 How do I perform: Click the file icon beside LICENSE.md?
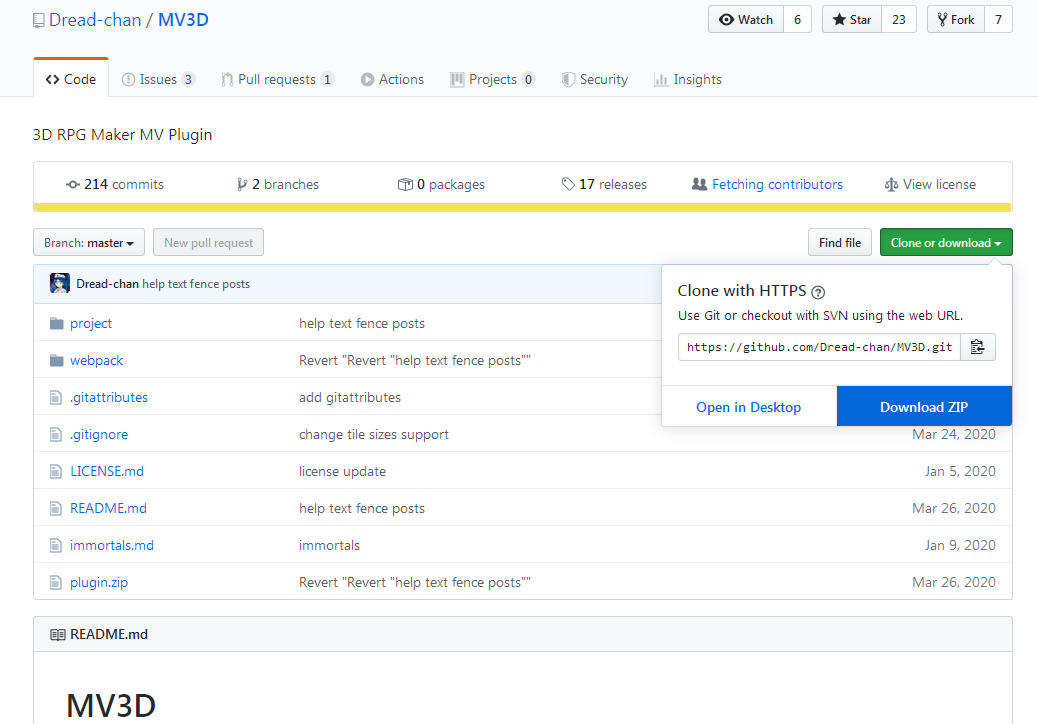56,472
